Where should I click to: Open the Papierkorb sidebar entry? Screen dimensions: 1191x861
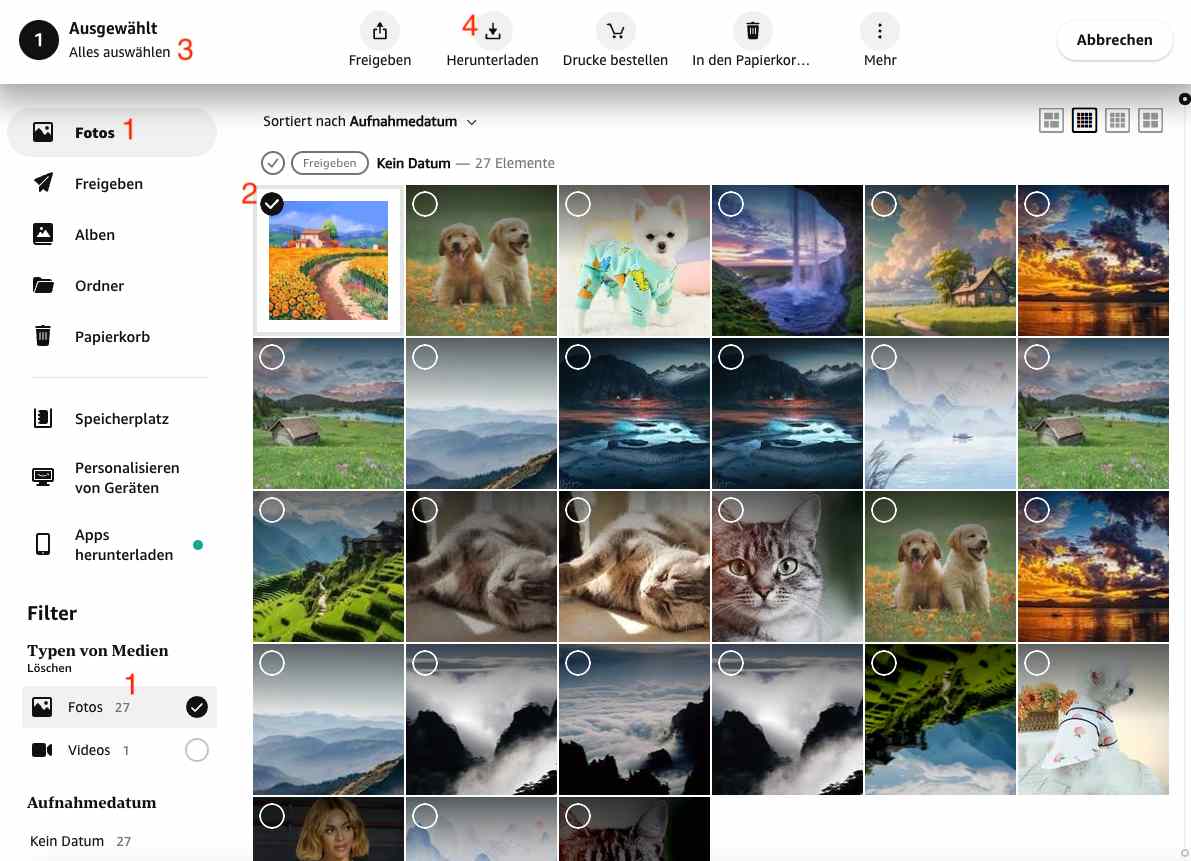coord(112,336)
